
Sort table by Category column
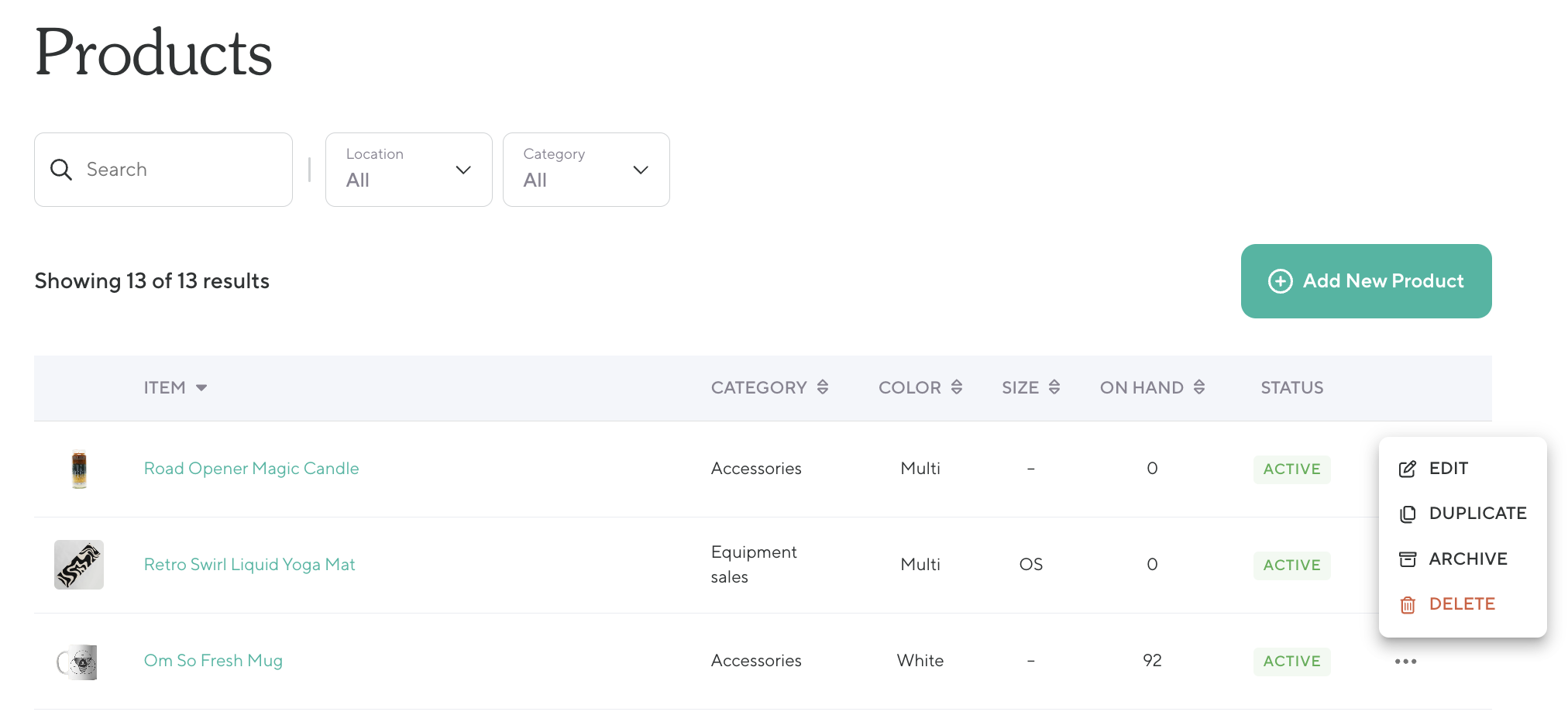pos(769,387)
